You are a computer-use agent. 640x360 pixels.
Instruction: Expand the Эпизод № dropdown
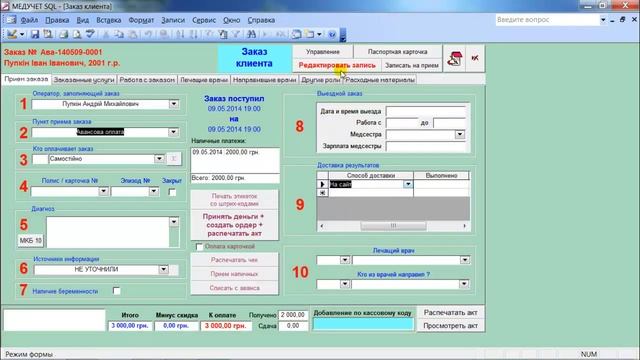pos(153,191)
